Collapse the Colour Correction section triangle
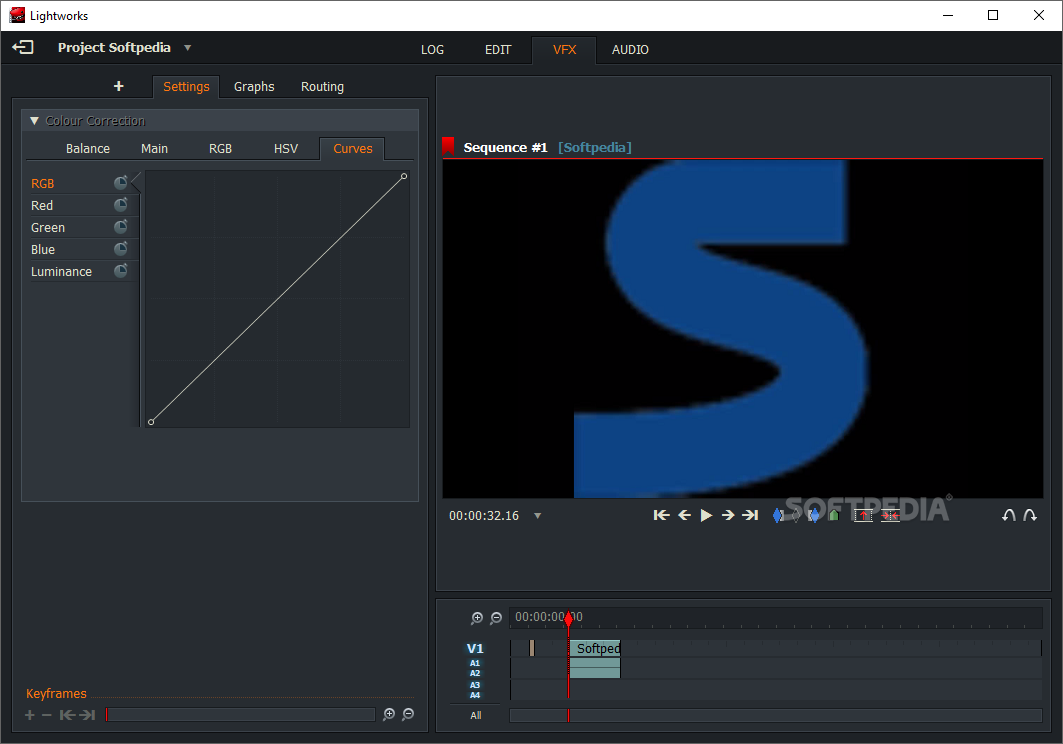The width and height of the screenshot is (1063, 744). point(34,121)
